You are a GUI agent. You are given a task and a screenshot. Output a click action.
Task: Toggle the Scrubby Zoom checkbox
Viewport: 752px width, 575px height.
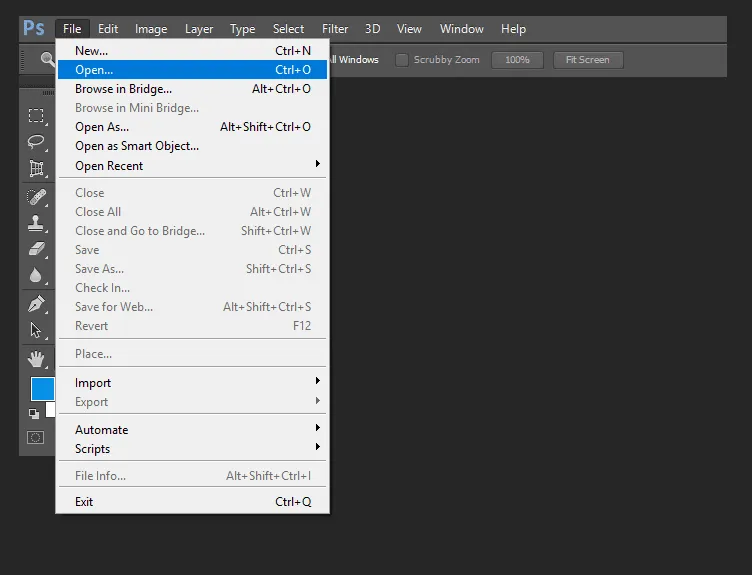coord(402,60)
